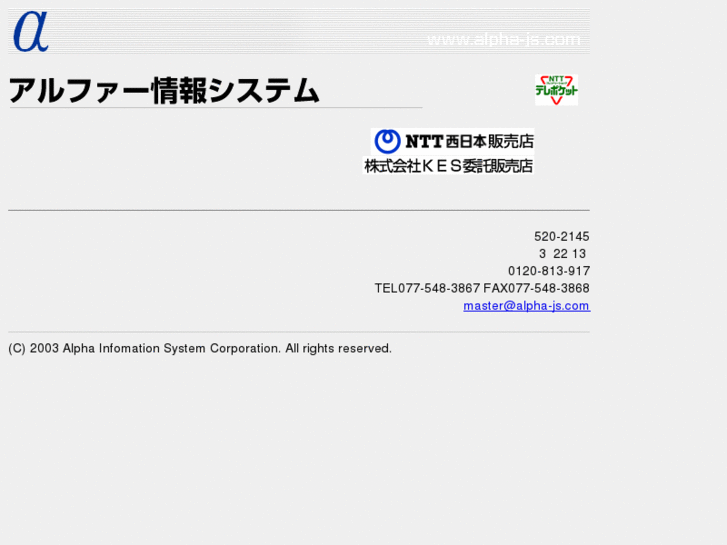This screenshot has width=727, height=545.
Task: Click the www.alpha-js.com header text
Action: point(504,39)
